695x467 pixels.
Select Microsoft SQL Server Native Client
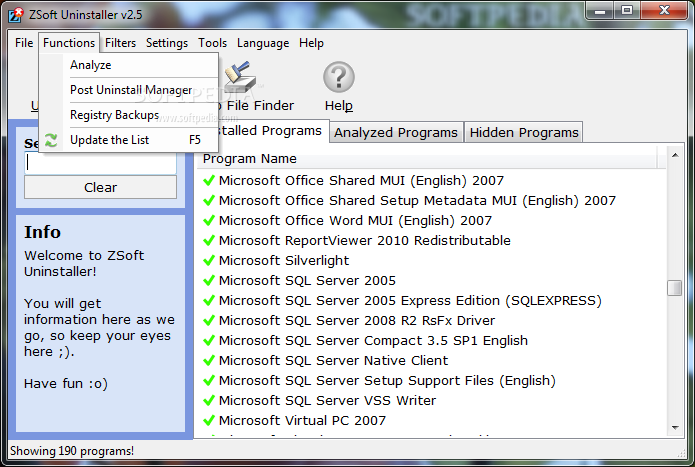(x=333, y=360)
